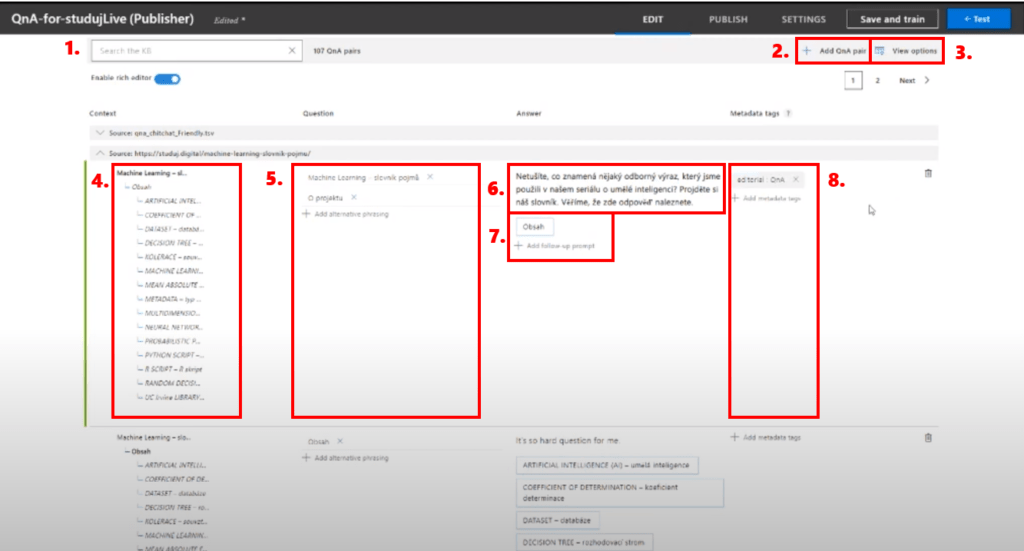This screenshot has height=551, width=1024.
Task: Click the Metadata tags help icon
Action: (789, 113)
